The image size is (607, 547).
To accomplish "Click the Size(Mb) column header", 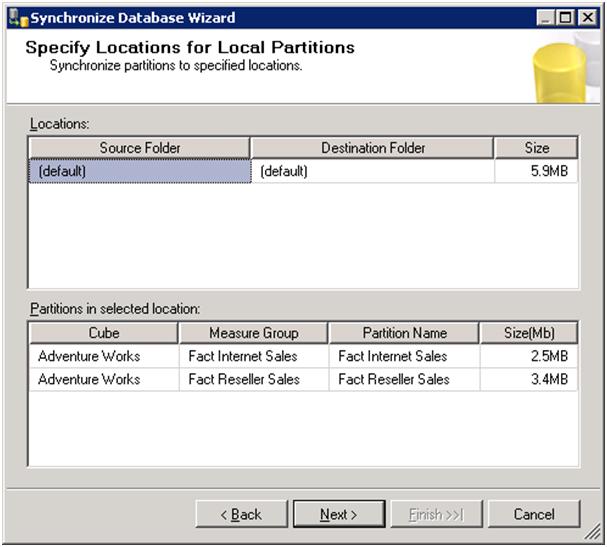I will 529,333.
